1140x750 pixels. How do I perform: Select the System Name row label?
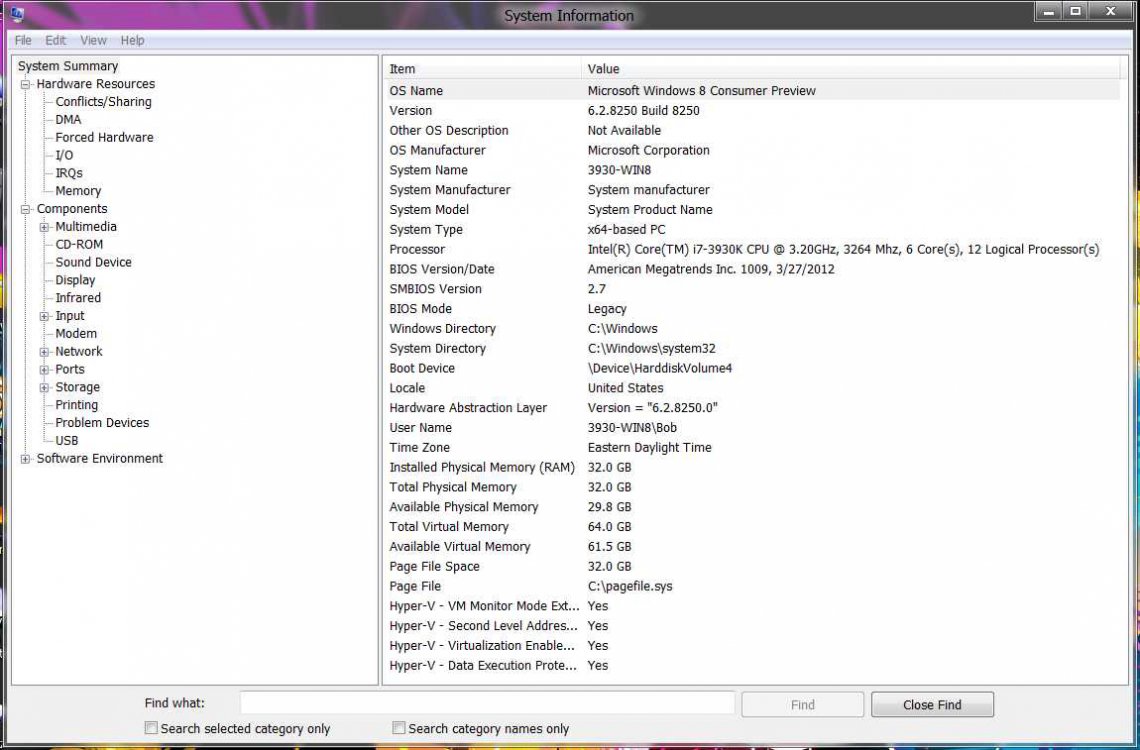click(428, 170)
